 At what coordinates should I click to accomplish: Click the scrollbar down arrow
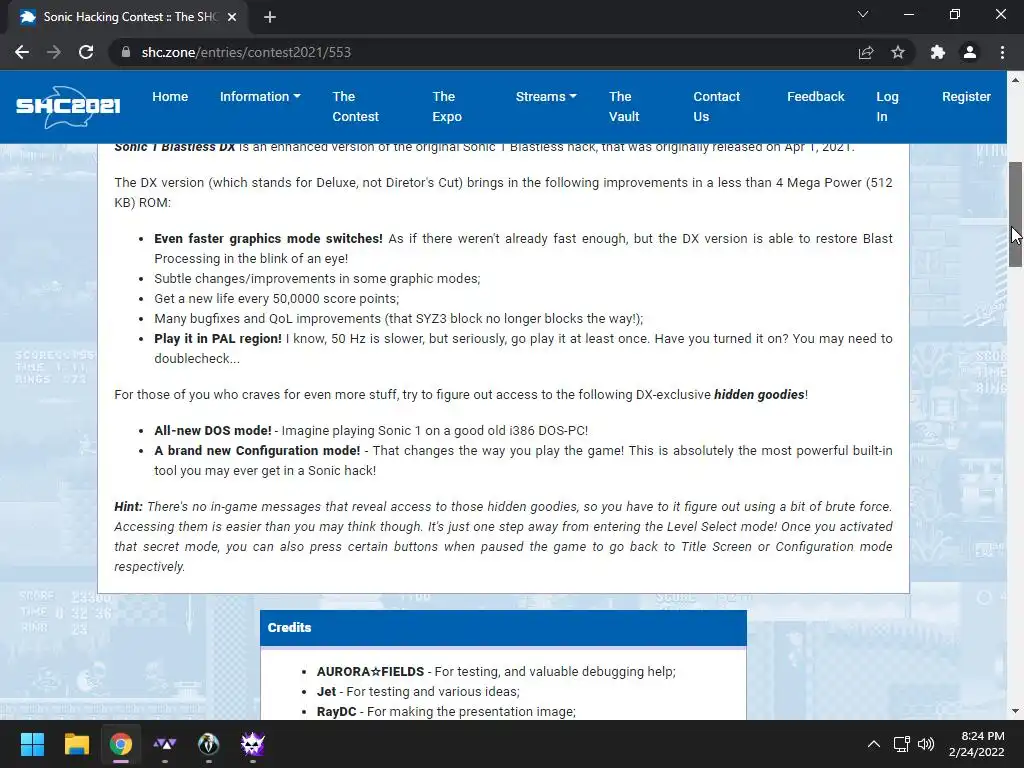pyautogui.click(x=1015, y=711)
